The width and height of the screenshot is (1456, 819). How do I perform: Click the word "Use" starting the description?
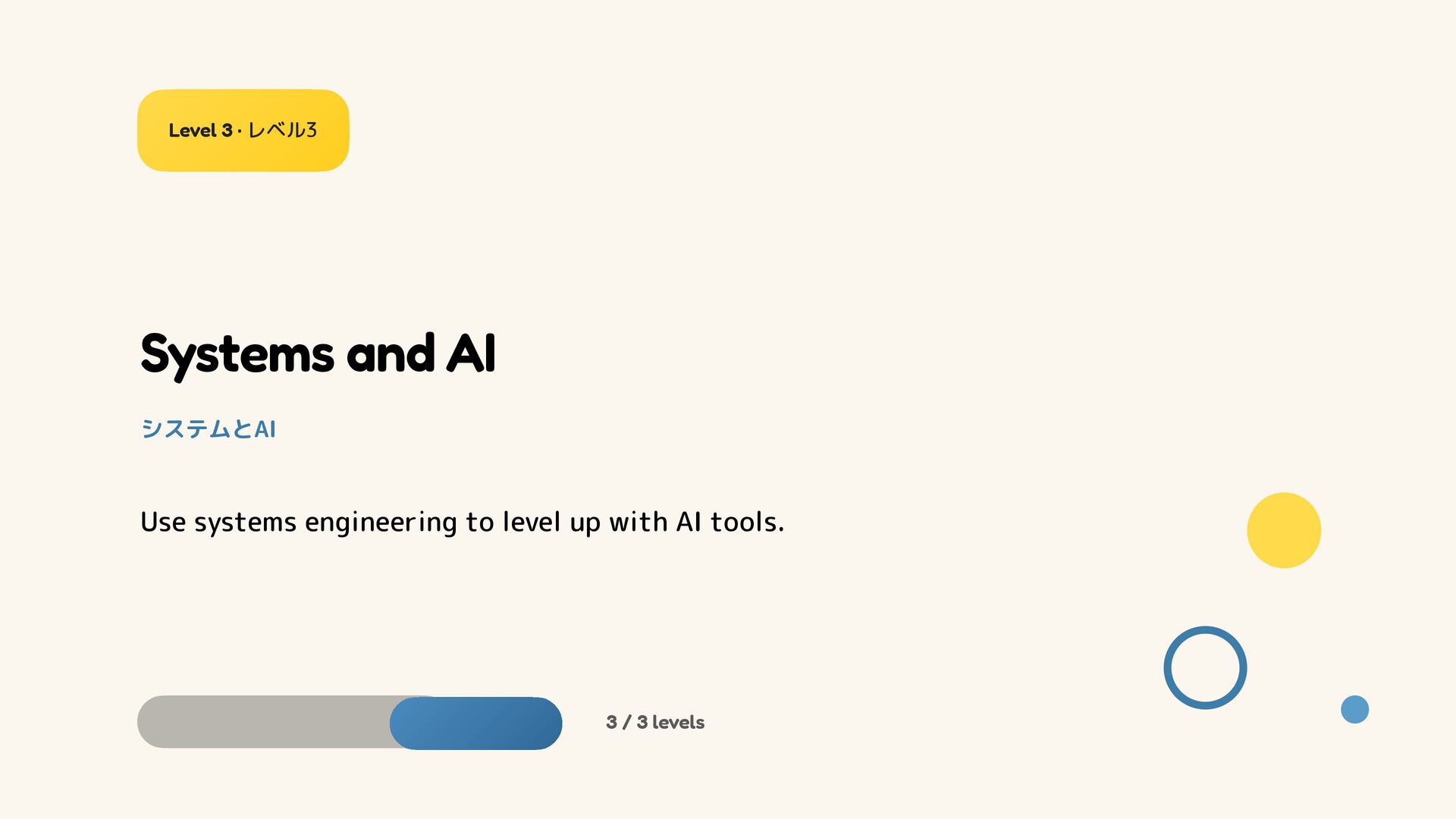tap(163, 522)
